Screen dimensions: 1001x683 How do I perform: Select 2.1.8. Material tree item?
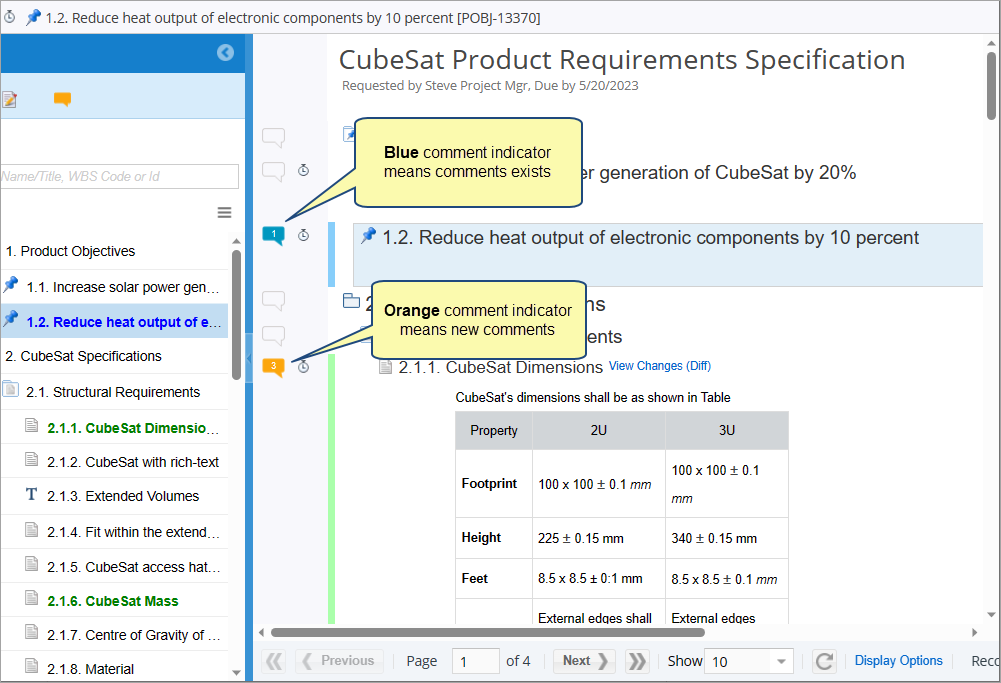pos(91,669)
